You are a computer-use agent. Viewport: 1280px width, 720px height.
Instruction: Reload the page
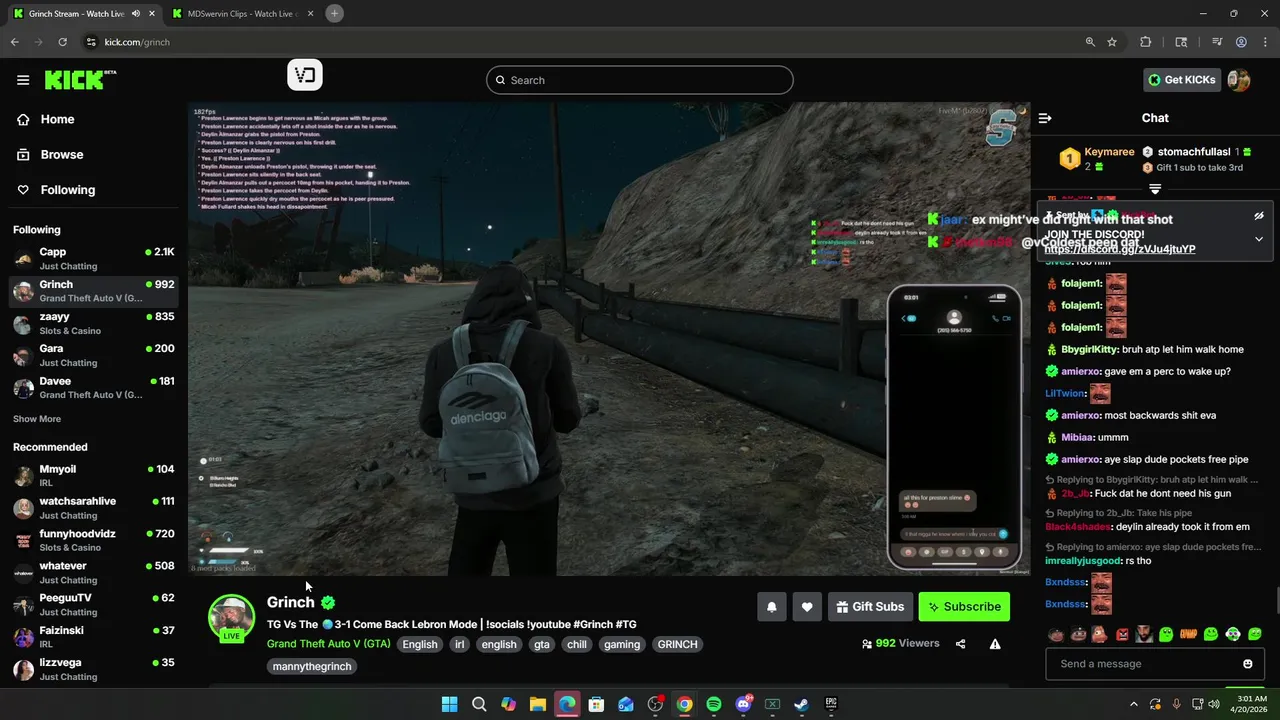tap(62, 42)
